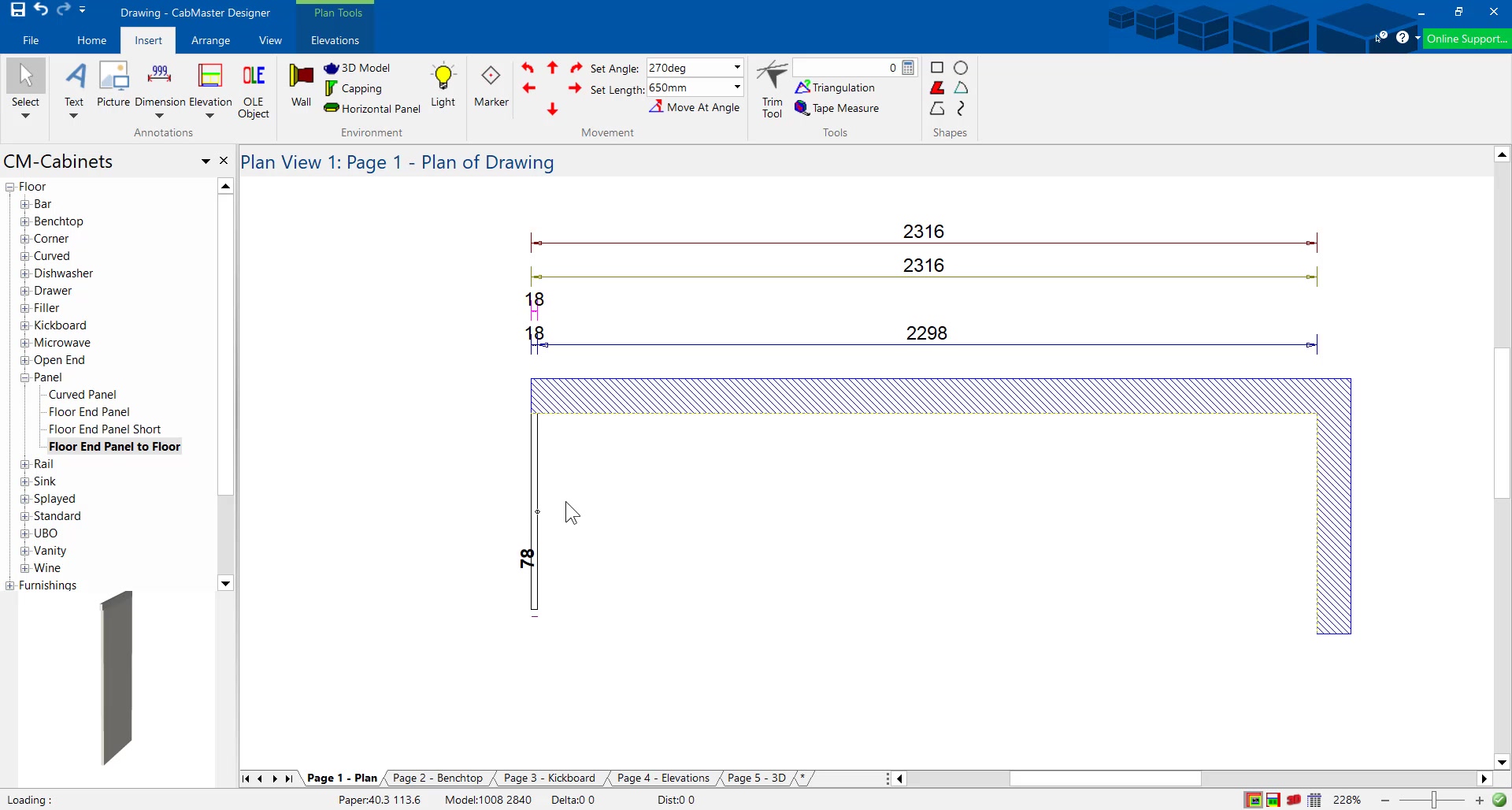The width and height of the screenshot is (1512, 810).
Task: Switch to the Home ribbon tab
Action: click(x=91, y=40)
